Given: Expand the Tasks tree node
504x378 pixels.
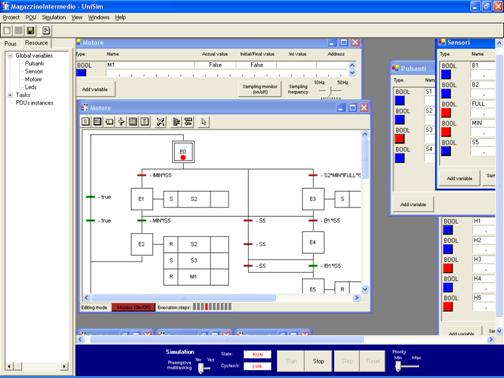Looking at the screenshot, I should [x=10, y=95].
